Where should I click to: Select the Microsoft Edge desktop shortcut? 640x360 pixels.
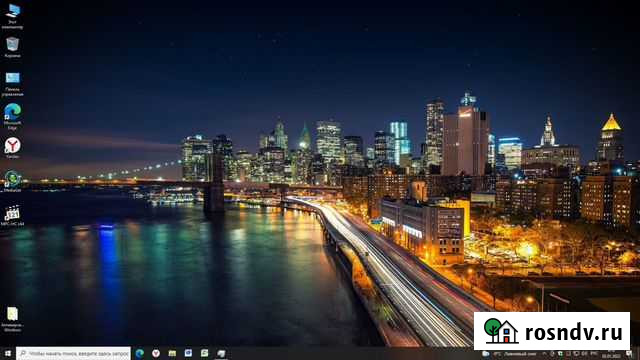pos(12,116)
